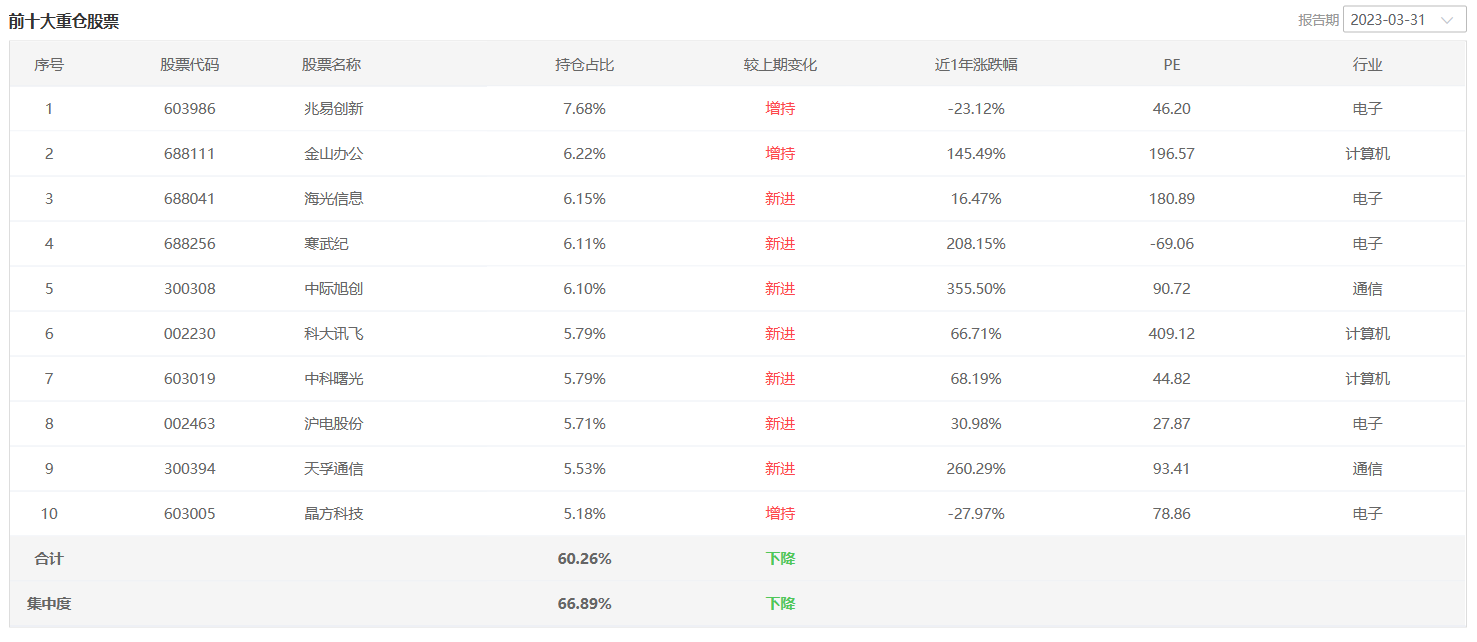Open the 报告期 date dropdown

pyautogui.click(x=1404, y=20)
